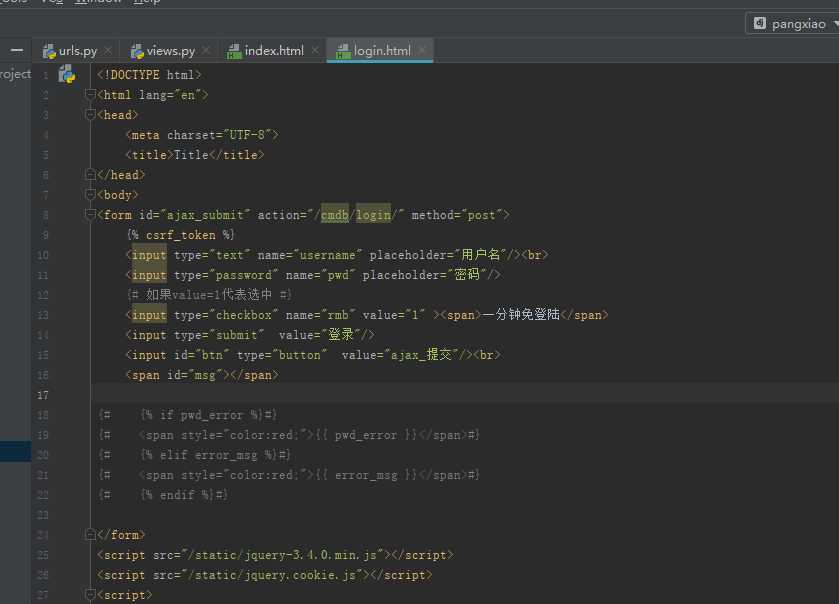The image size is (839, 604).
Task: Close the index.html tab
Action: pyautogui.click(x=315, y=50)
